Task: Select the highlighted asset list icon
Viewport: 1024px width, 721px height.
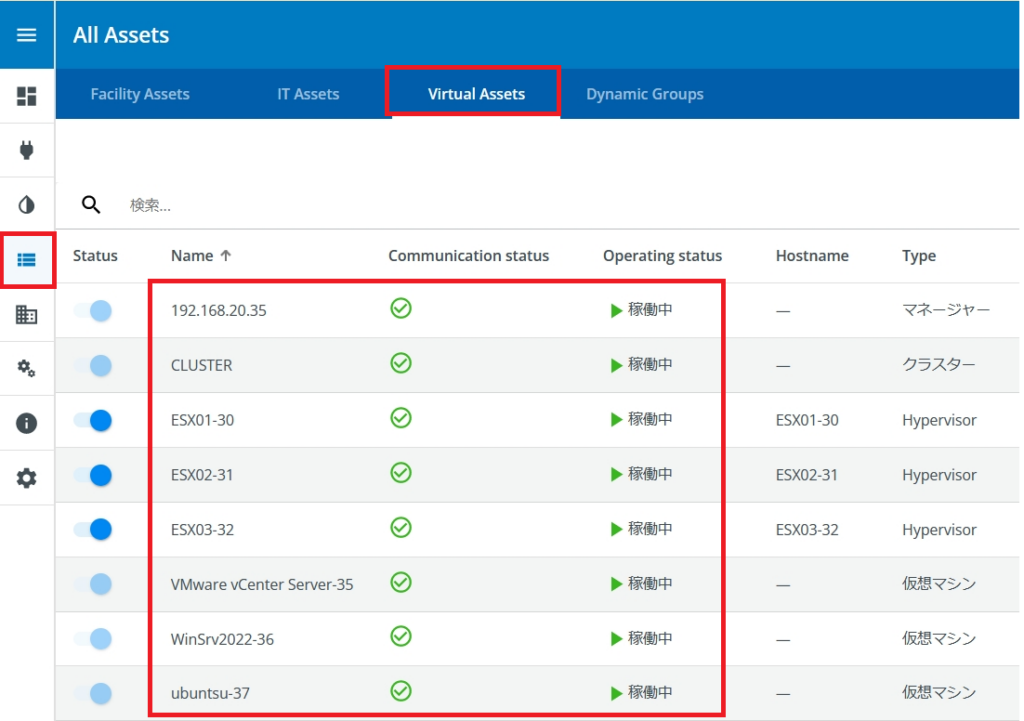Action: coord(27,258)
